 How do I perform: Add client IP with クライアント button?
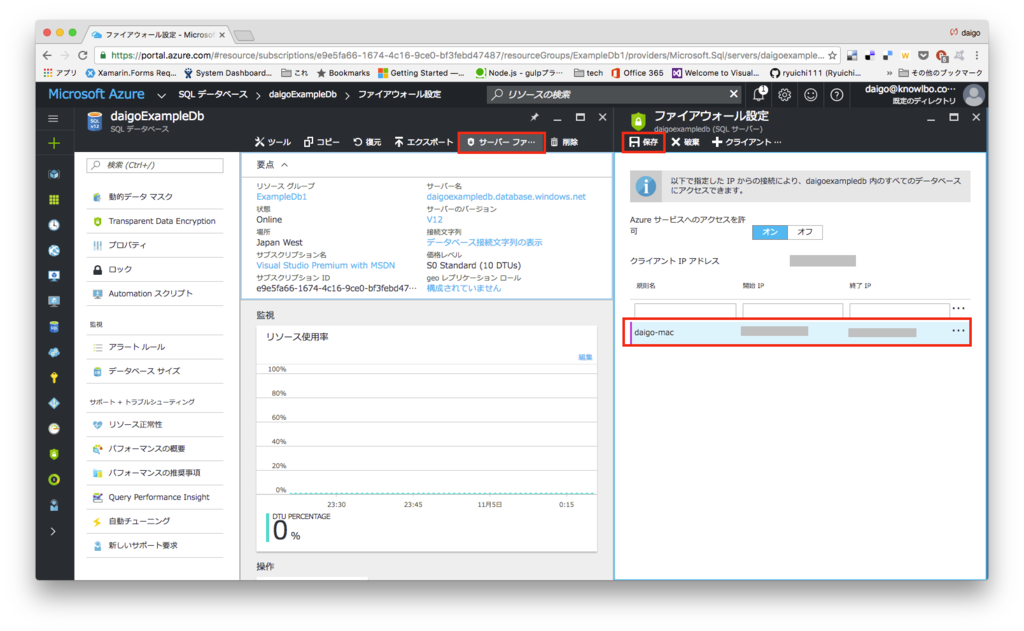(746, 142)
